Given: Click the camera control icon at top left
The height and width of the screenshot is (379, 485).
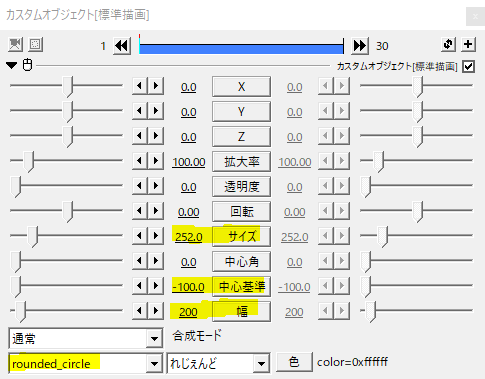Looking at the screenshot, I should [x=15, y=44].
